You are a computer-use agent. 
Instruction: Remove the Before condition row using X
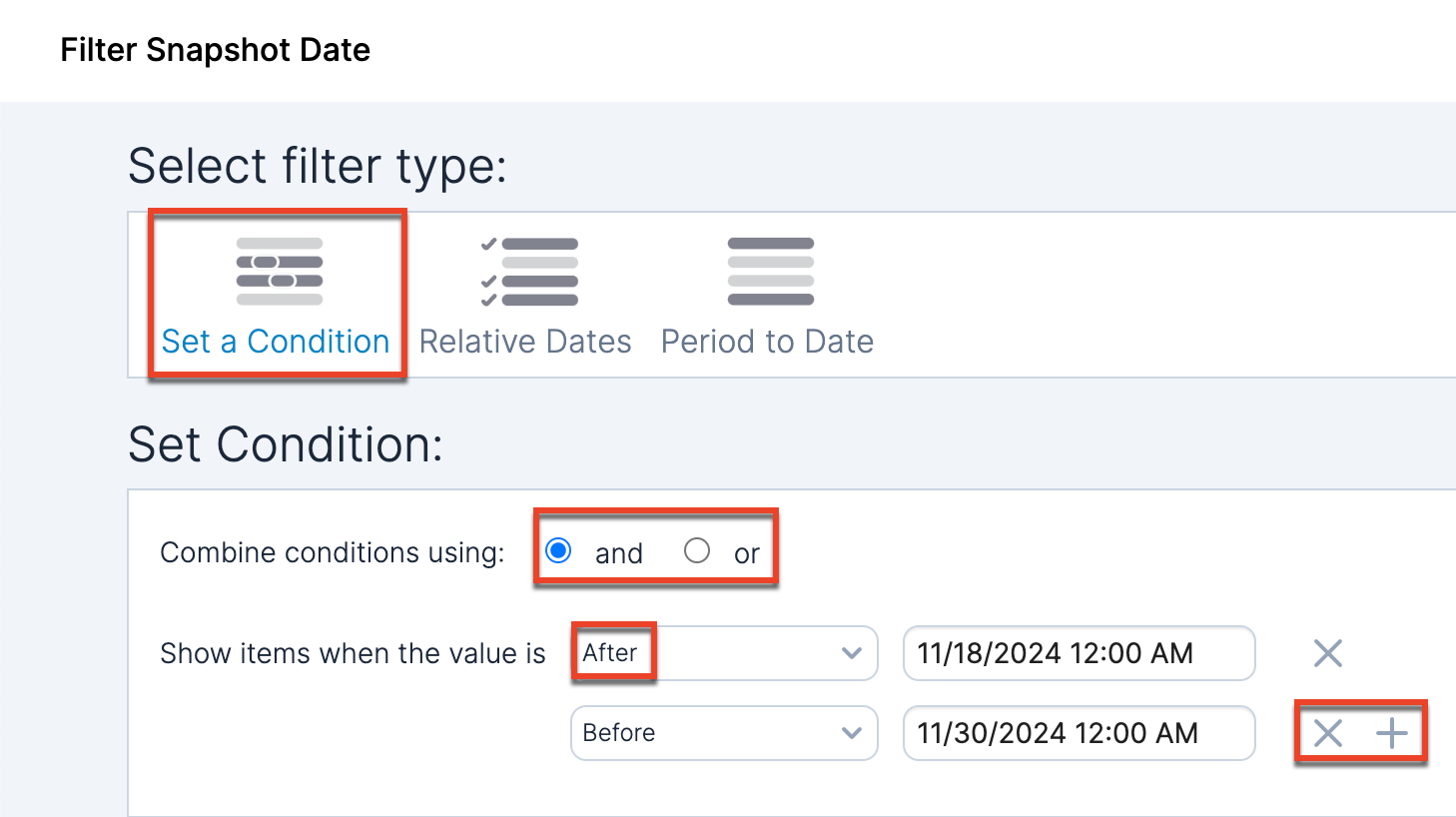1327,733
